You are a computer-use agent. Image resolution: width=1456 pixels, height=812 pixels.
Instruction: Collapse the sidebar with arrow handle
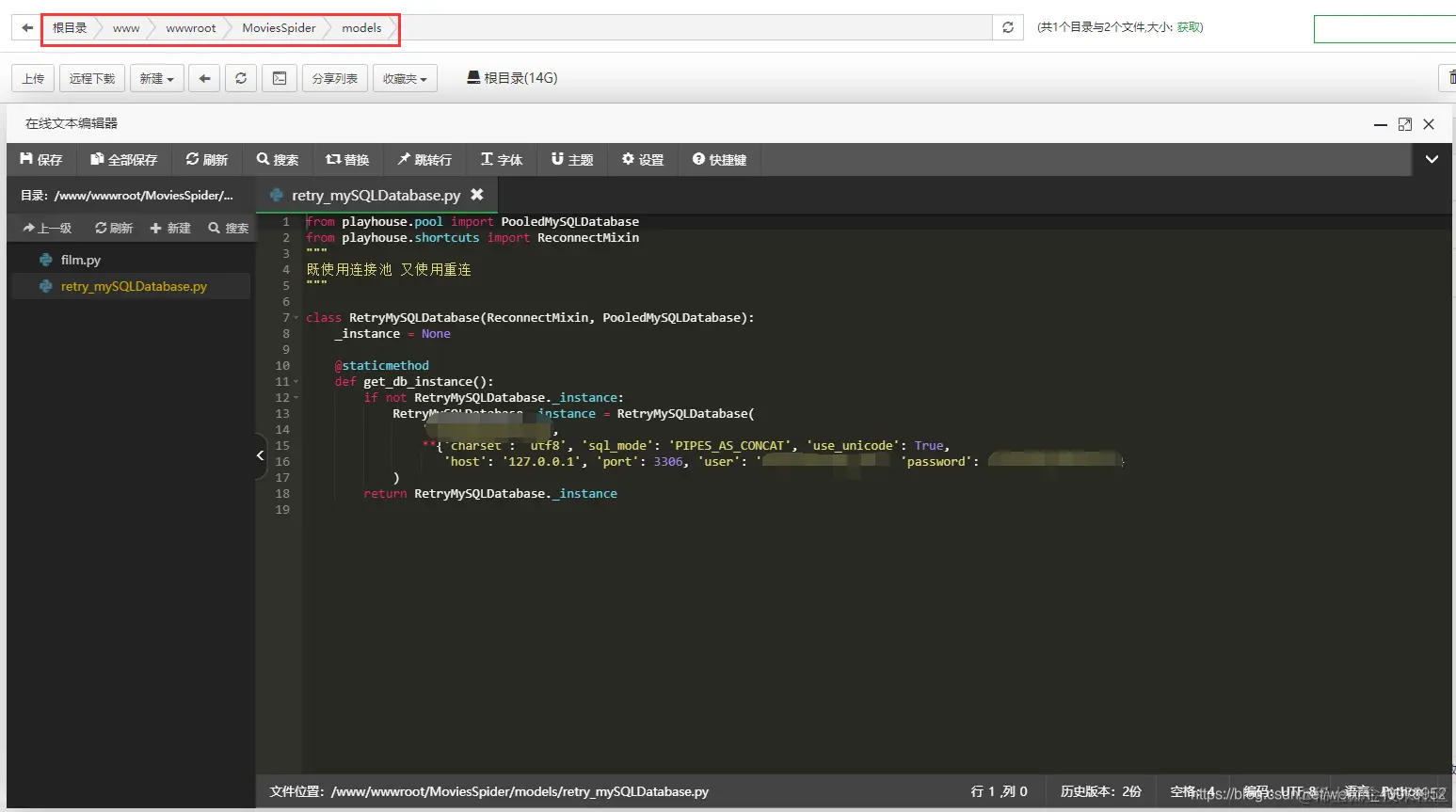(x=261, y=455)
